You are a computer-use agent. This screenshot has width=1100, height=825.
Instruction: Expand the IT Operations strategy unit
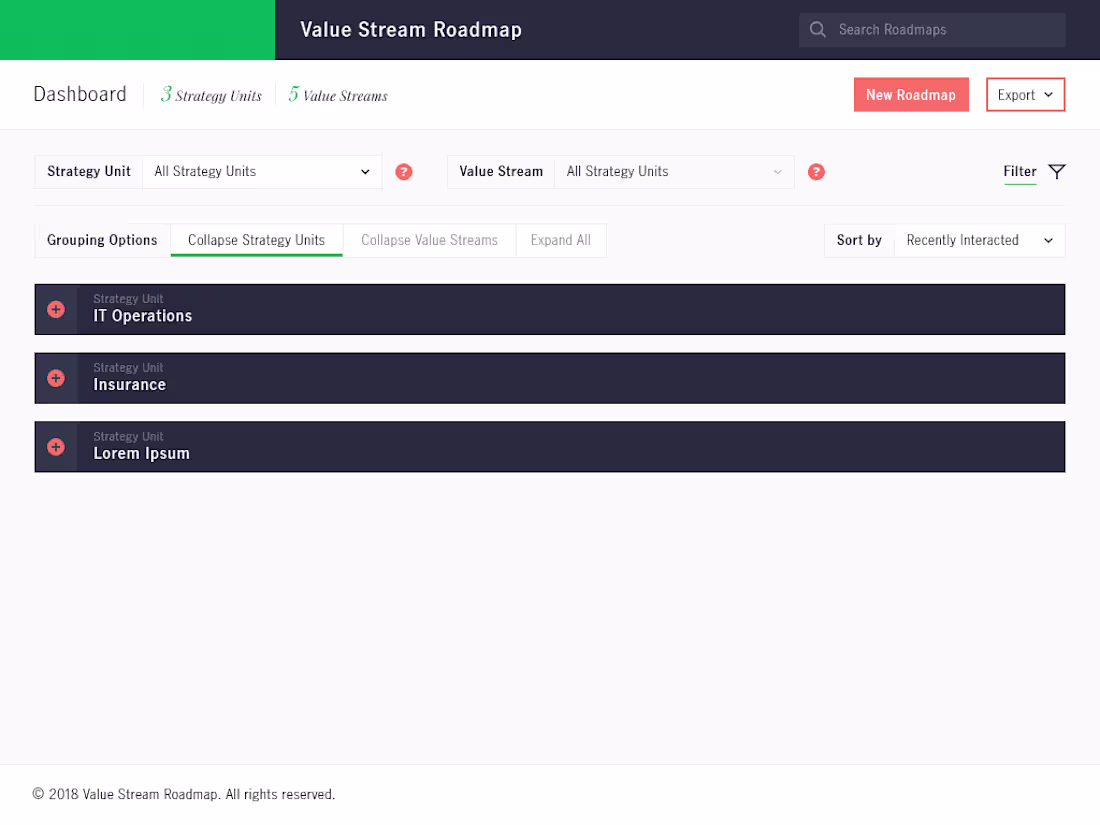point(56,309)
